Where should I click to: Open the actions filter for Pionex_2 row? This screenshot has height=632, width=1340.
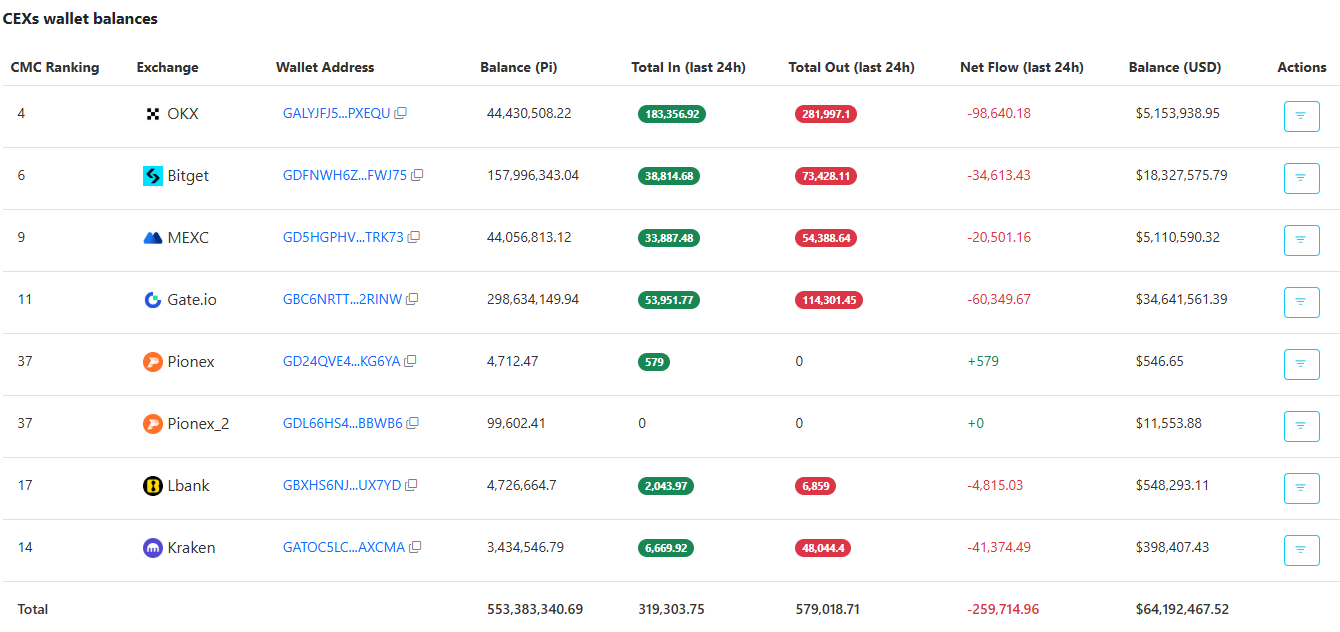click(1301, 426)
